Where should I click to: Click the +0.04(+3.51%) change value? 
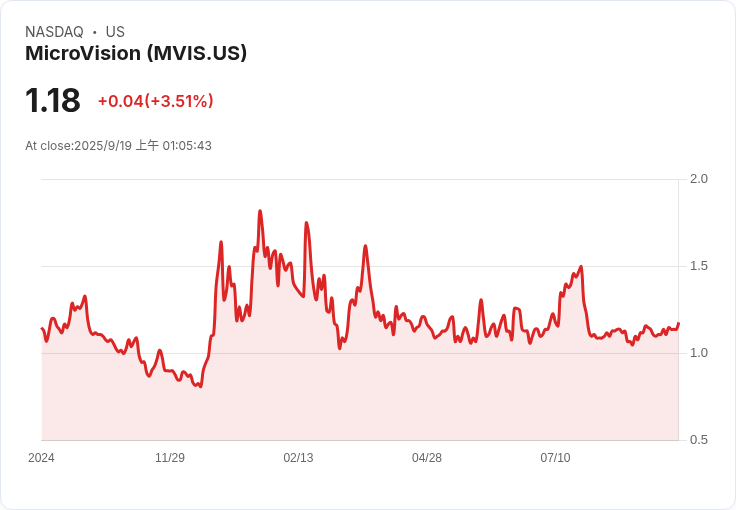[x=155, y=101]
